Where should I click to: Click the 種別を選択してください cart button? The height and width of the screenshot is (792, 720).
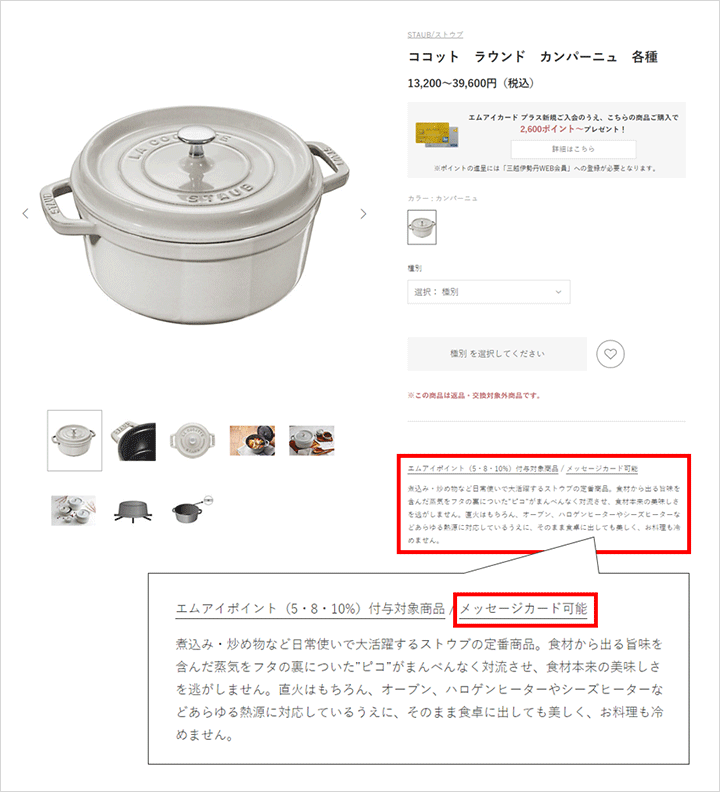click(x=497, y=354)
